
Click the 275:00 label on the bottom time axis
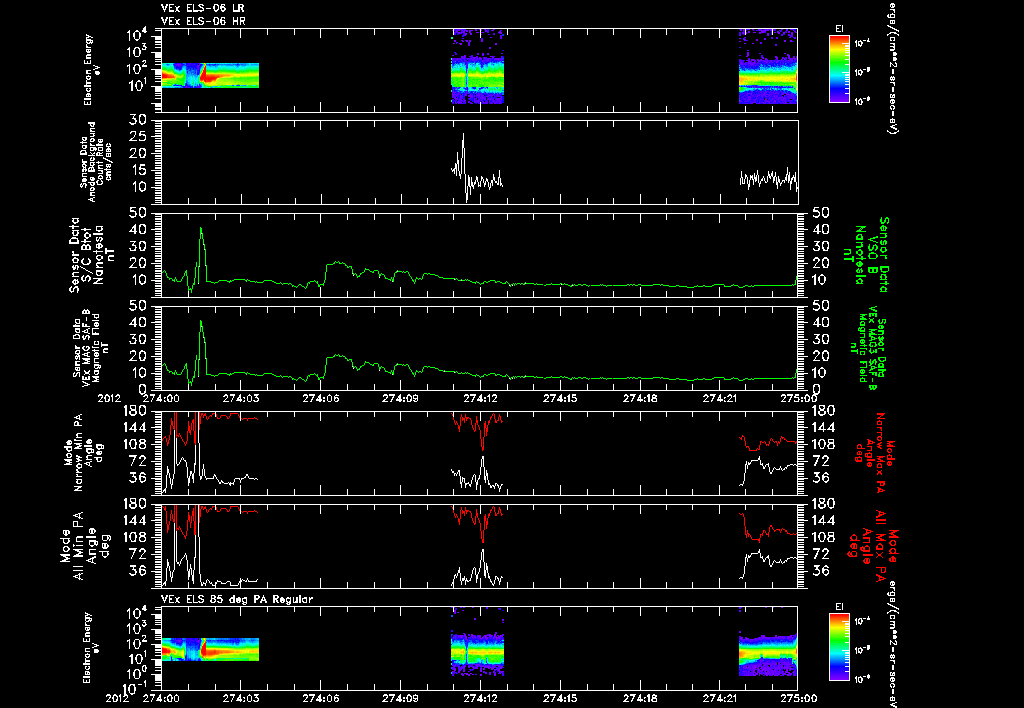[x=798, y=698]
